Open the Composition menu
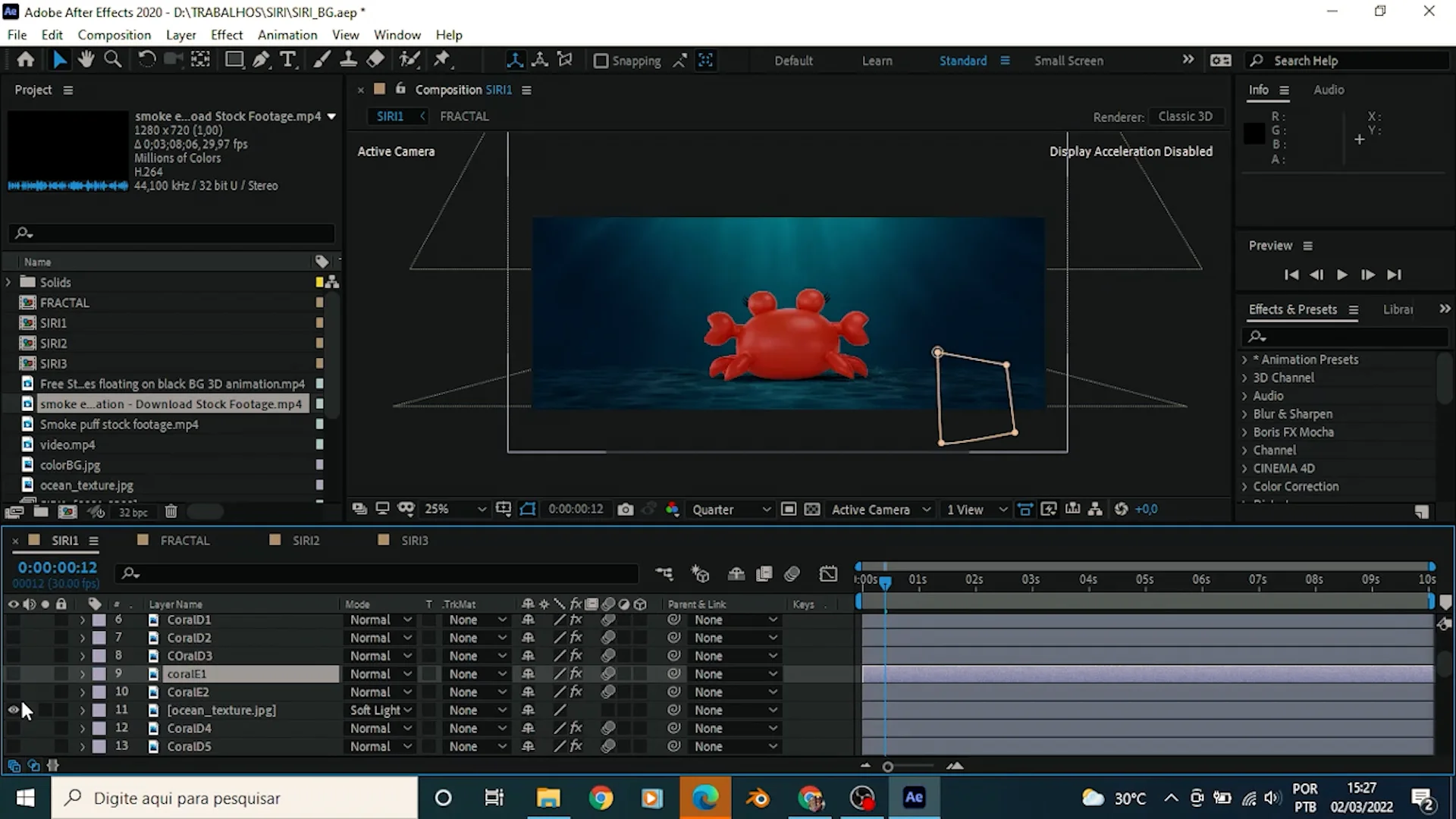Screen dimensions: 1456x819 point(114,34)
